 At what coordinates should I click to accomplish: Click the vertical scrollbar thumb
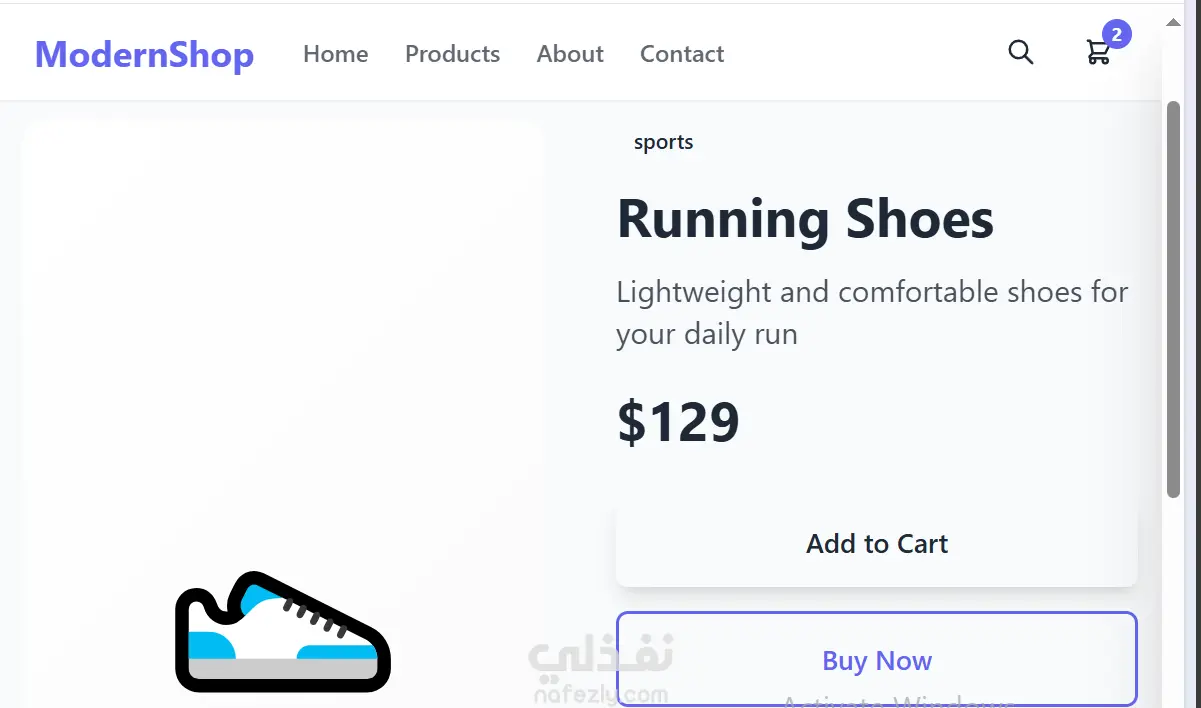(1174, 298)
